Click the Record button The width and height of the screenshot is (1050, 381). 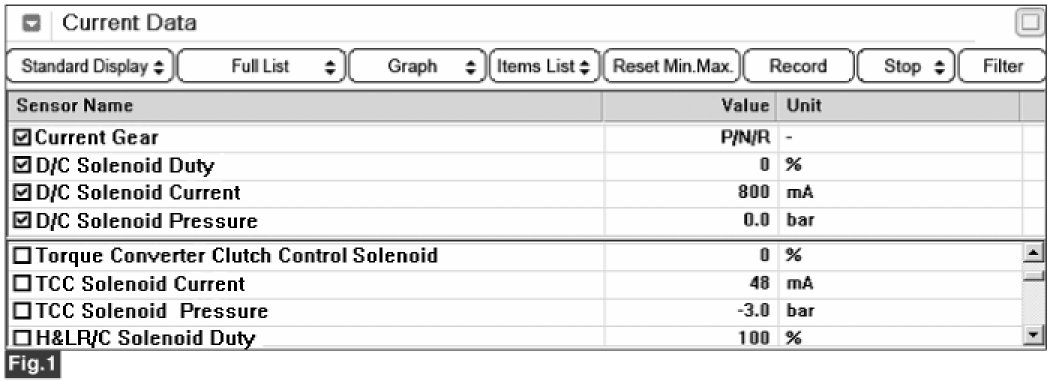click(798, 66)
